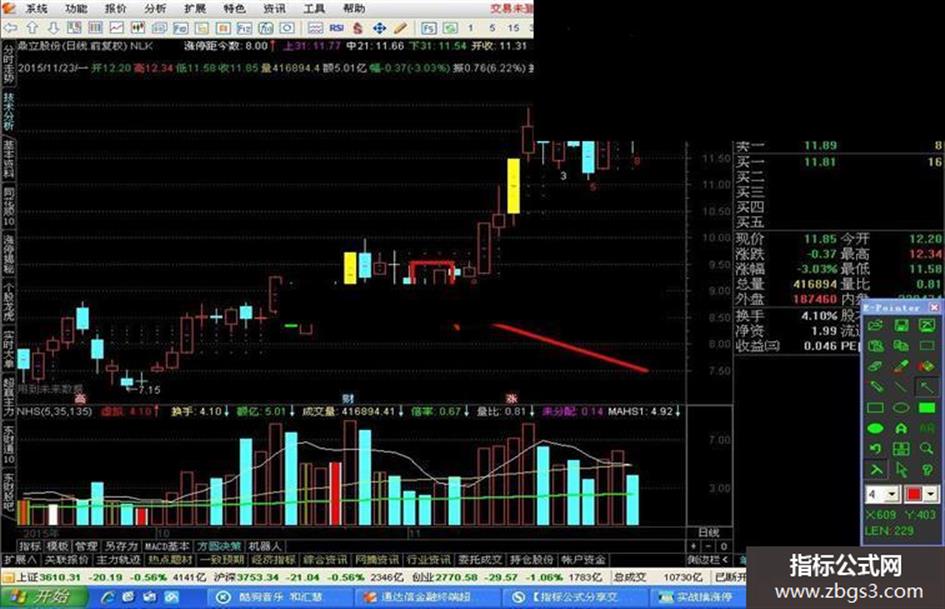
Task: Open the 帮助 menu
Action: click(x=354, y=8)
